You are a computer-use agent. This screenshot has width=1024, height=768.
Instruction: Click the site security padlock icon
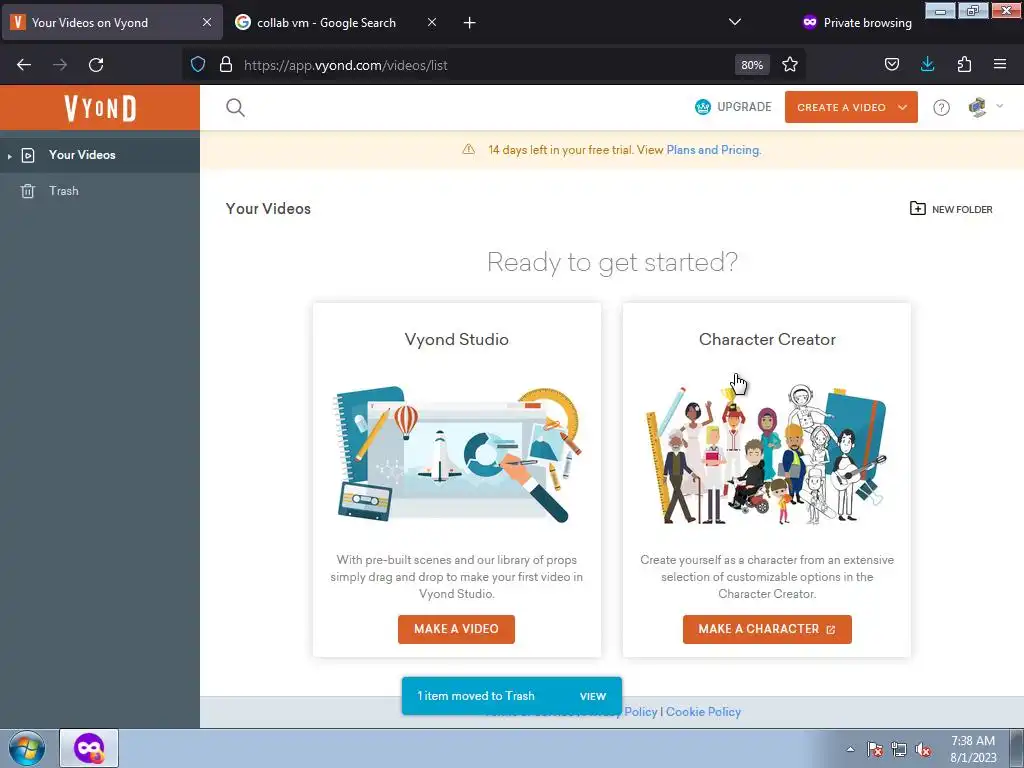pos(226,64)
